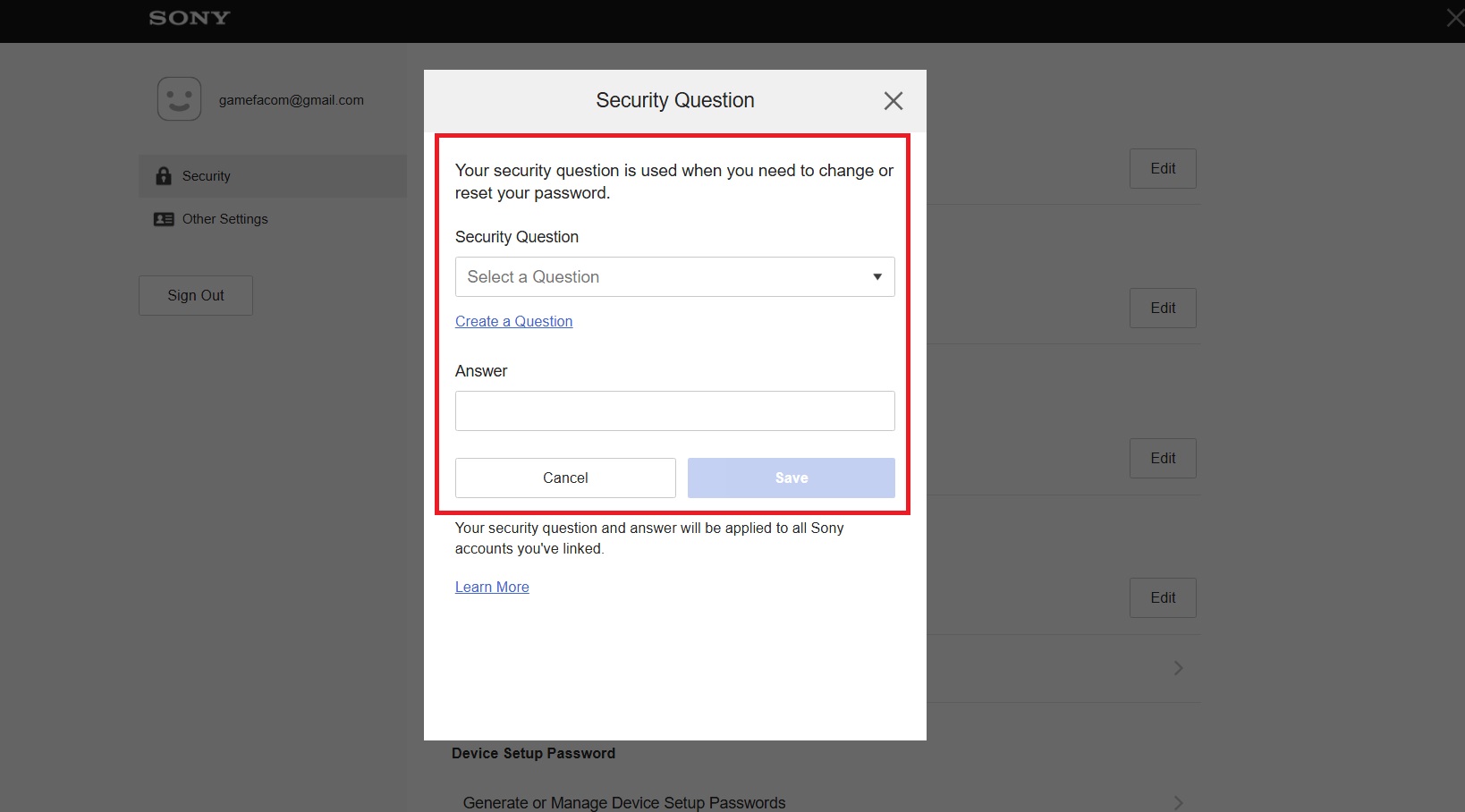Click the Sign Out button
Viewport: 1465px width, 812px height.
point(196,296)
